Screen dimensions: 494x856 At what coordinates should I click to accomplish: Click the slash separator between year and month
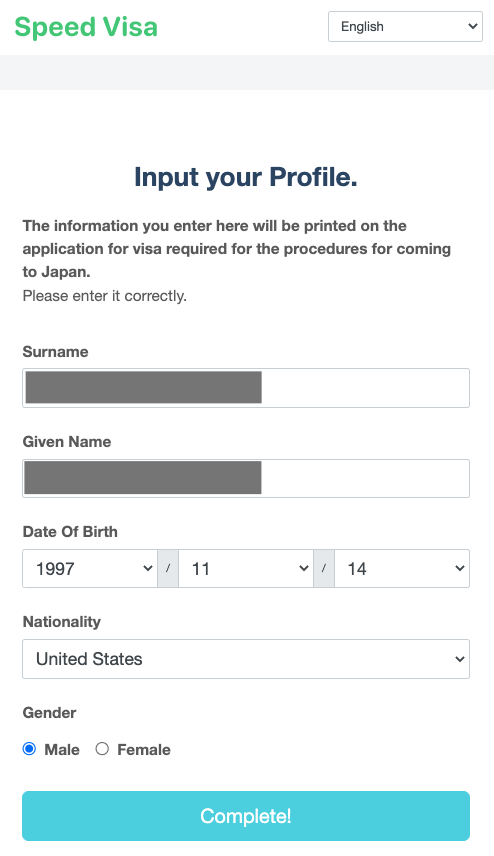[168, 568]
